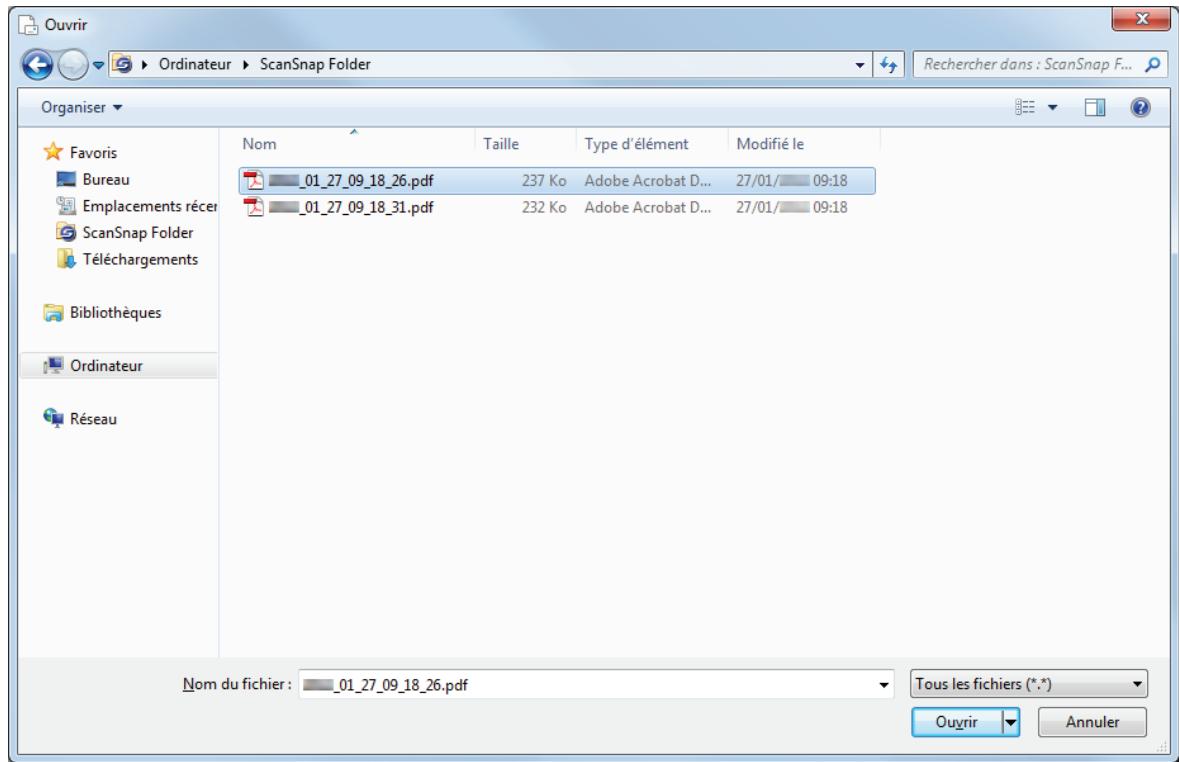Open the view options dropdown arrow
Viewport: 1179px width, 762px height.
coord(1053,108)
